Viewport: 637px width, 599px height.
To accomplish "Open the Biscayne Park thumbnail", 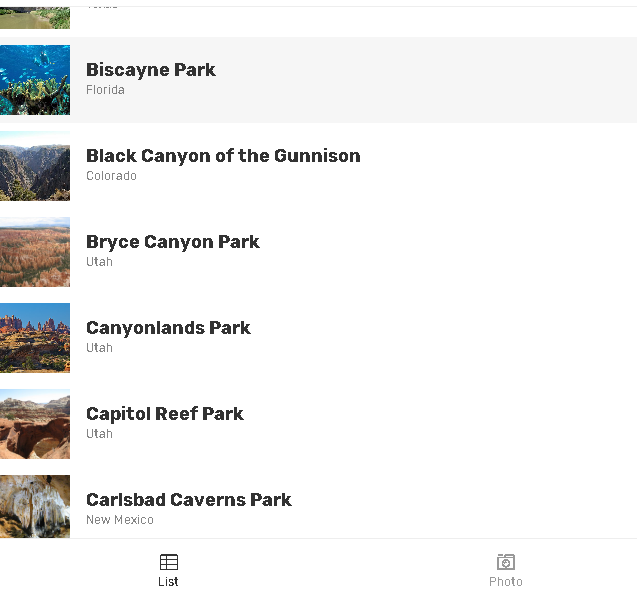I will (x=35, y=80).
